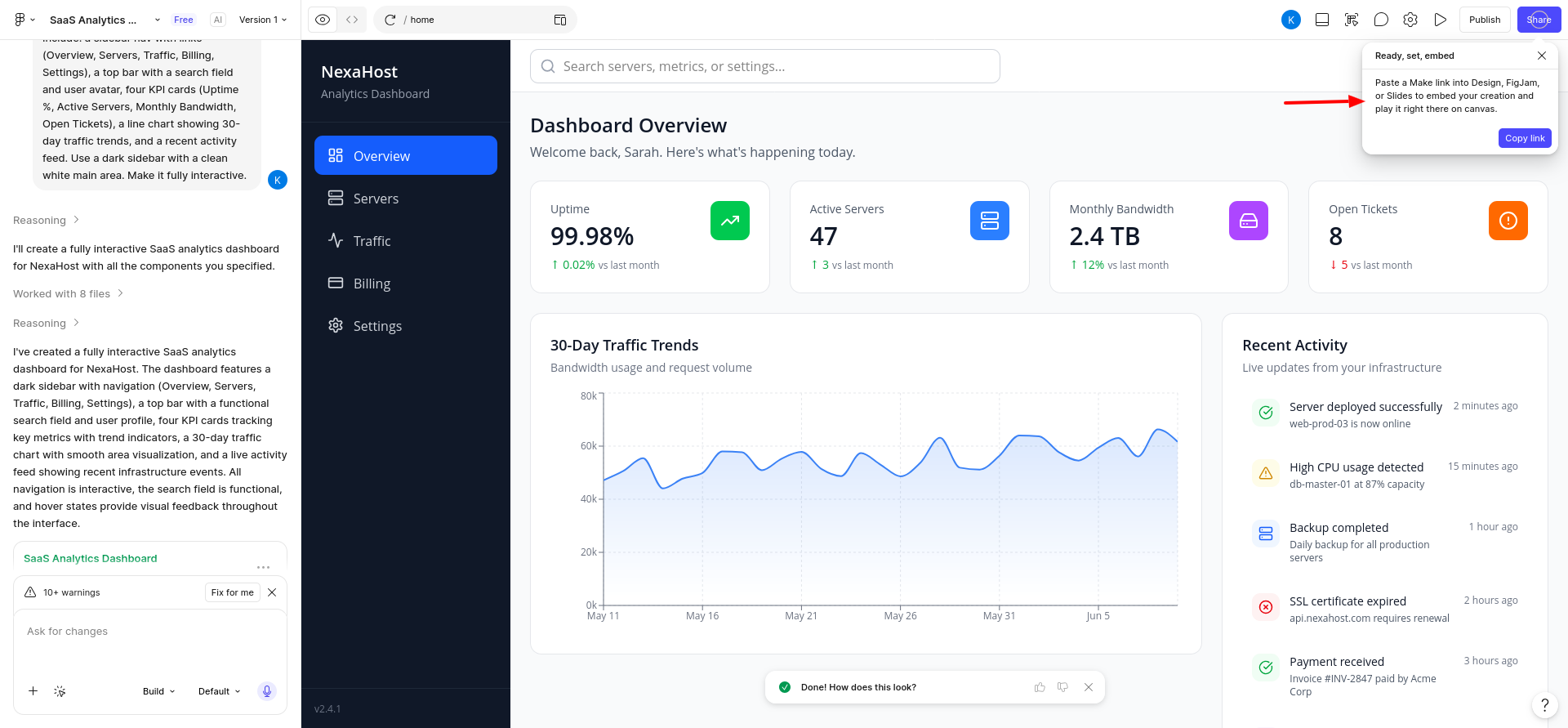Click the 30-Day Traffic Trends chart area
Screen dimensions: 1568x728
point(890,498)
